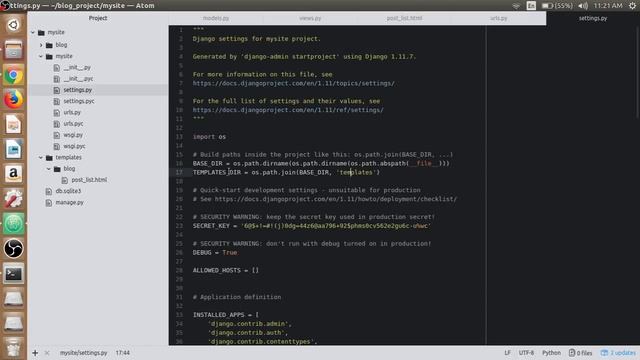The height and width of the screenshot is (360, 640).
Task: Click the clock showing 11:21 AM
Action: click(608, 6)
